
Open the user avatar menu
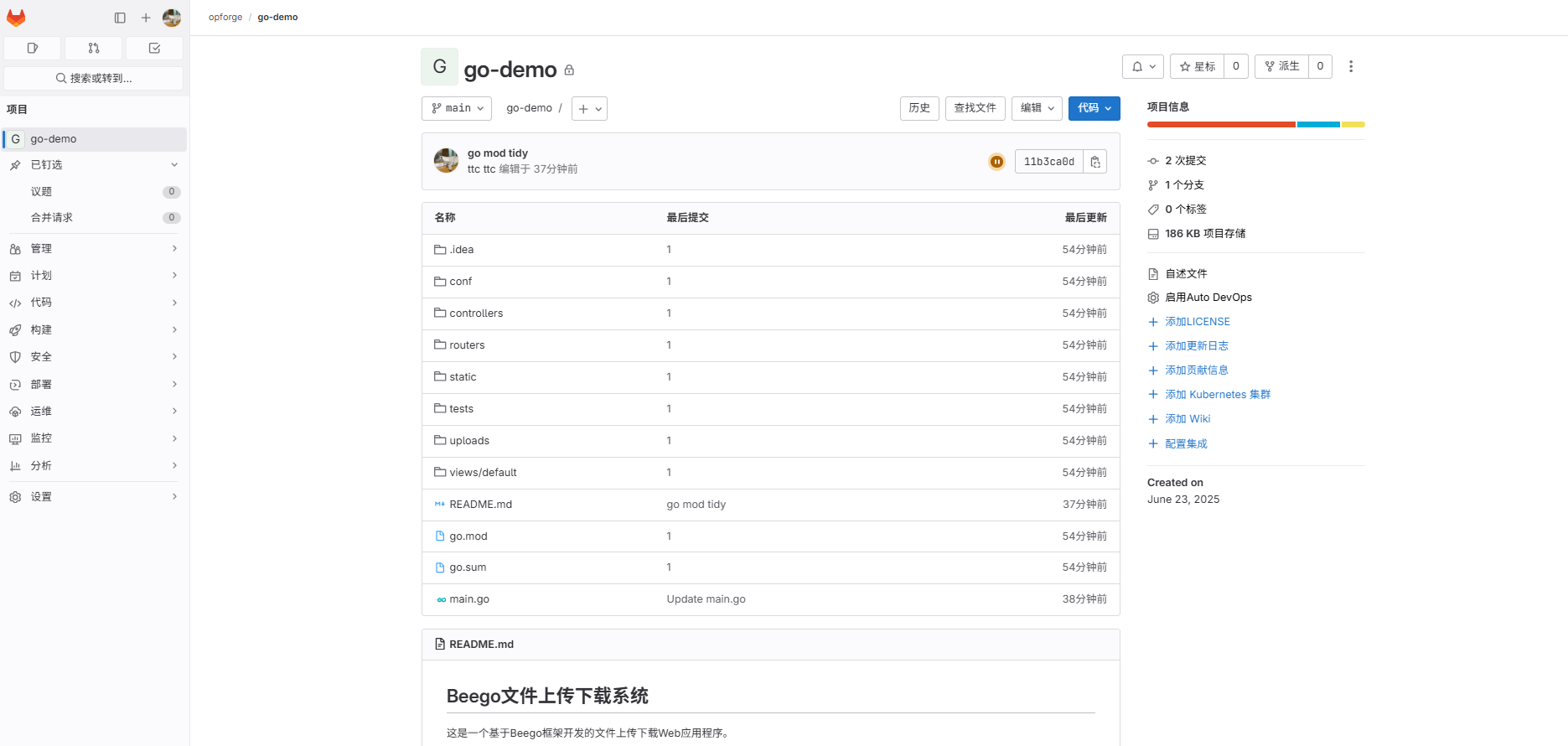click(x=172, y=18)
